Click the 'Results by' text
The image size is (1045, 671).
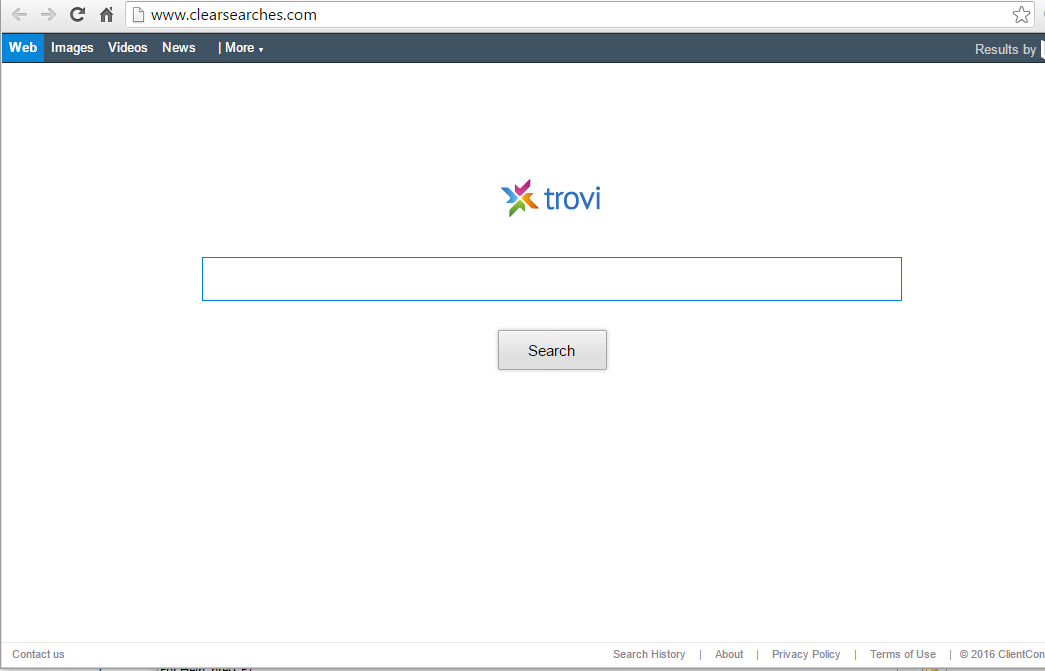[x=1005, y=49]
